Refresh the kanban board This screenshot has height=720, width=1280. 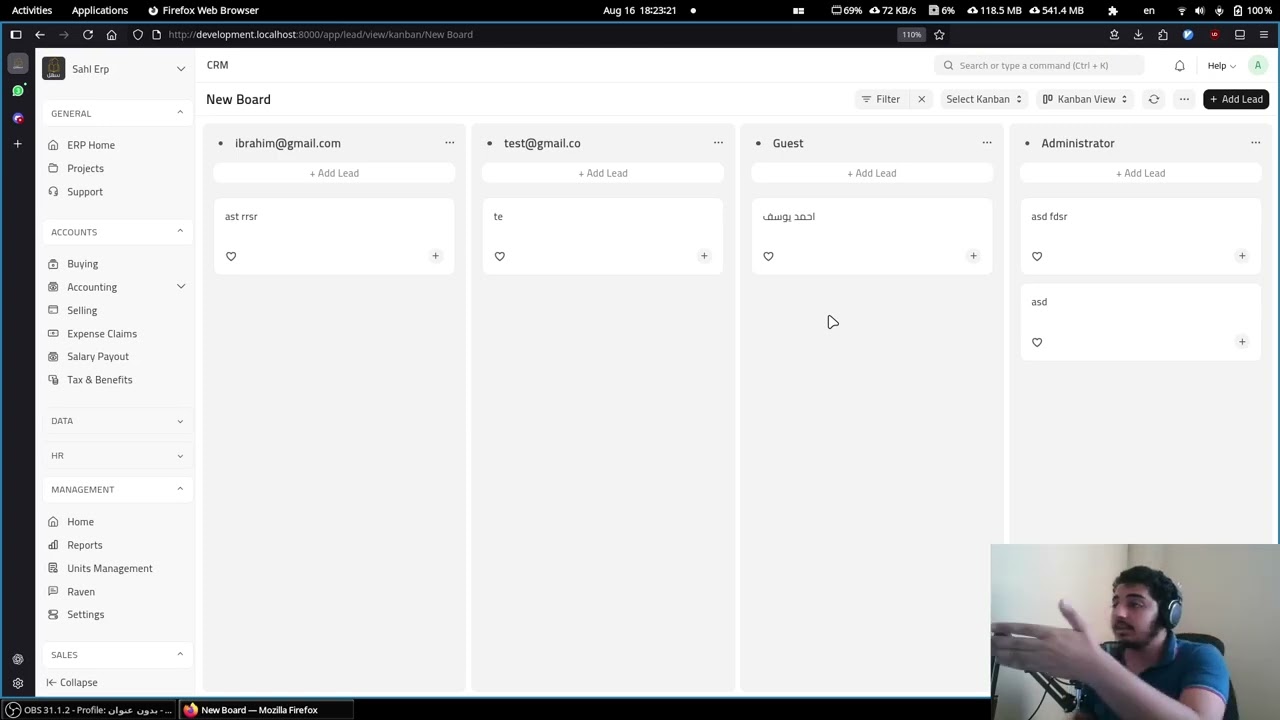(x=1153, y=99)
